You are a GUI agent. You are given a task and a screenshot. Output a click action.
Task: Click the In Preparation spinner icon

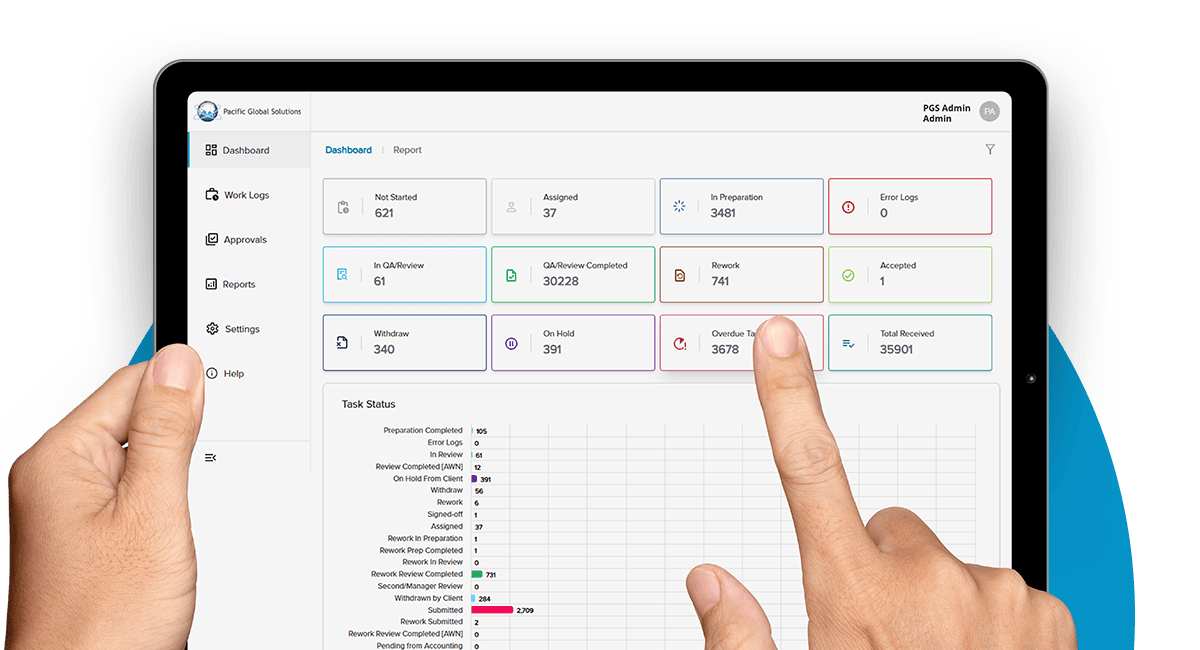click(680, 207)
